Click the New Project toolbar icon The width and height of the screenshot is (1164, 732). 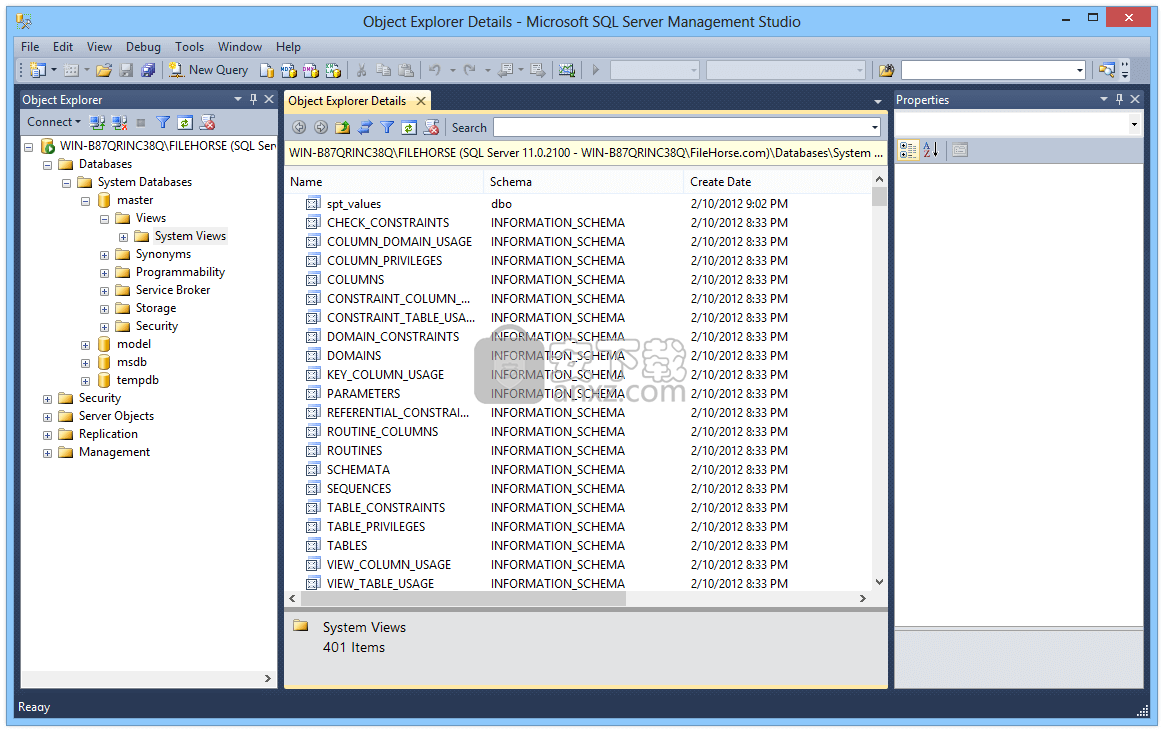(37, 70)
